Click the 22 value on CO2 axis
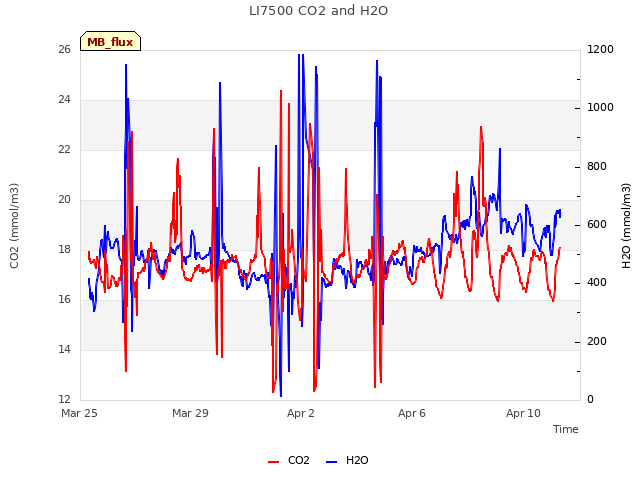The image size is (640, 480). point(64,149)
